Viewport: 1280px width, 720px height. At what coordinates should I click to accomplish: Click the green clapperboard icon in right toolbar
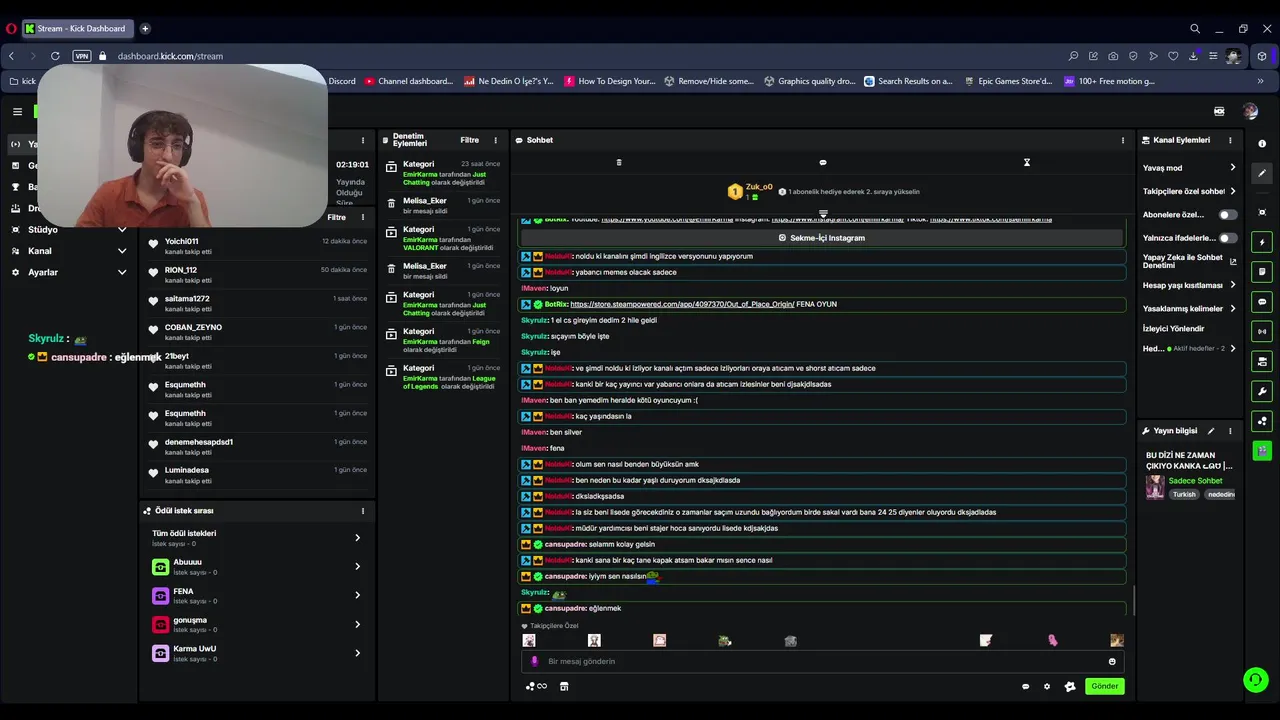coord(1262,451)
